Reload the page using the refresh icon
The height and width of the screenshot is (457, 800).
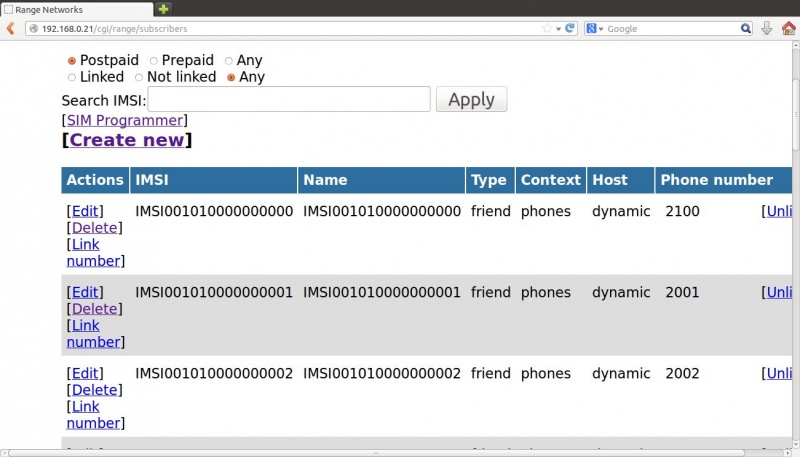(570, 28)
